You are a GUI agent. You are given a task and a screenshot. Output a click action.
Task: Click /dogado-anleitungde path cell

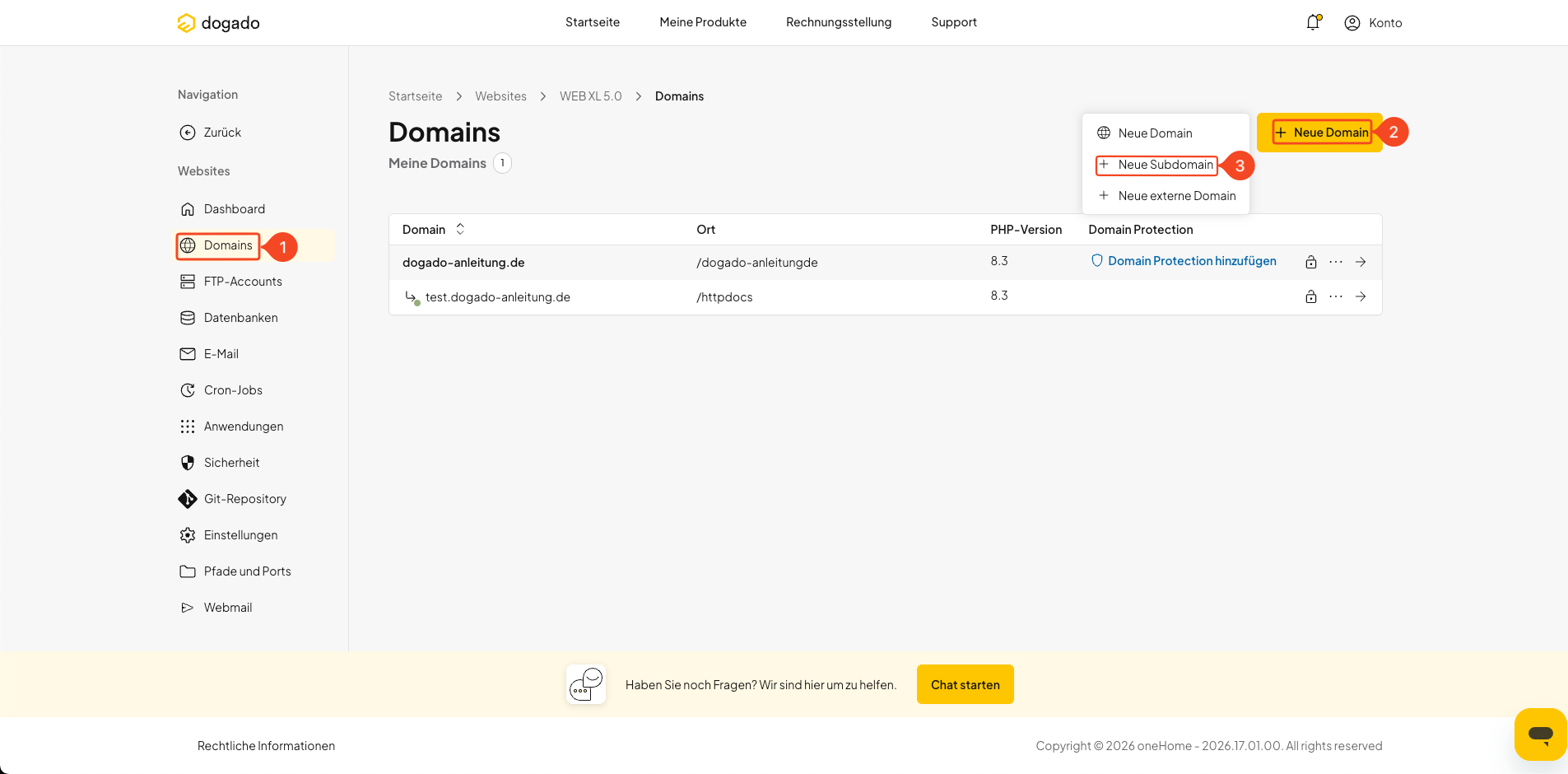[757, 263]
